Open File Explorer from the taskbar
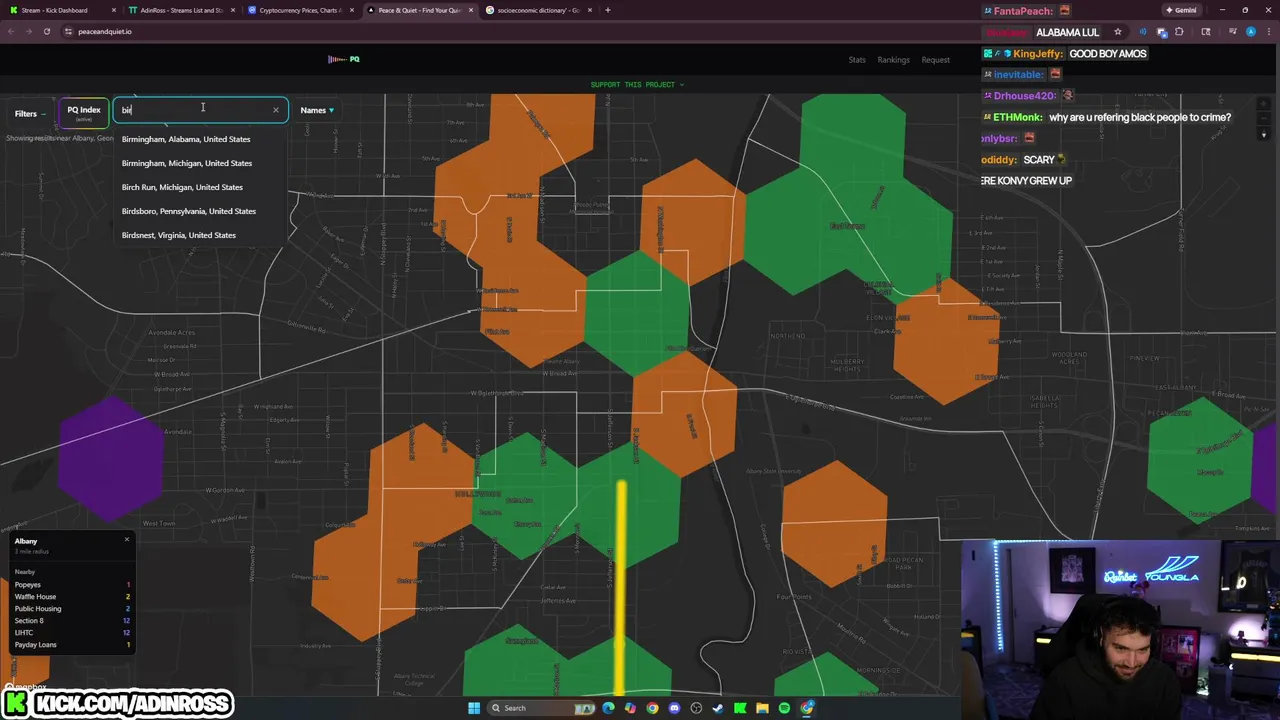The image size is (1280, 720). tap(762, 708)
